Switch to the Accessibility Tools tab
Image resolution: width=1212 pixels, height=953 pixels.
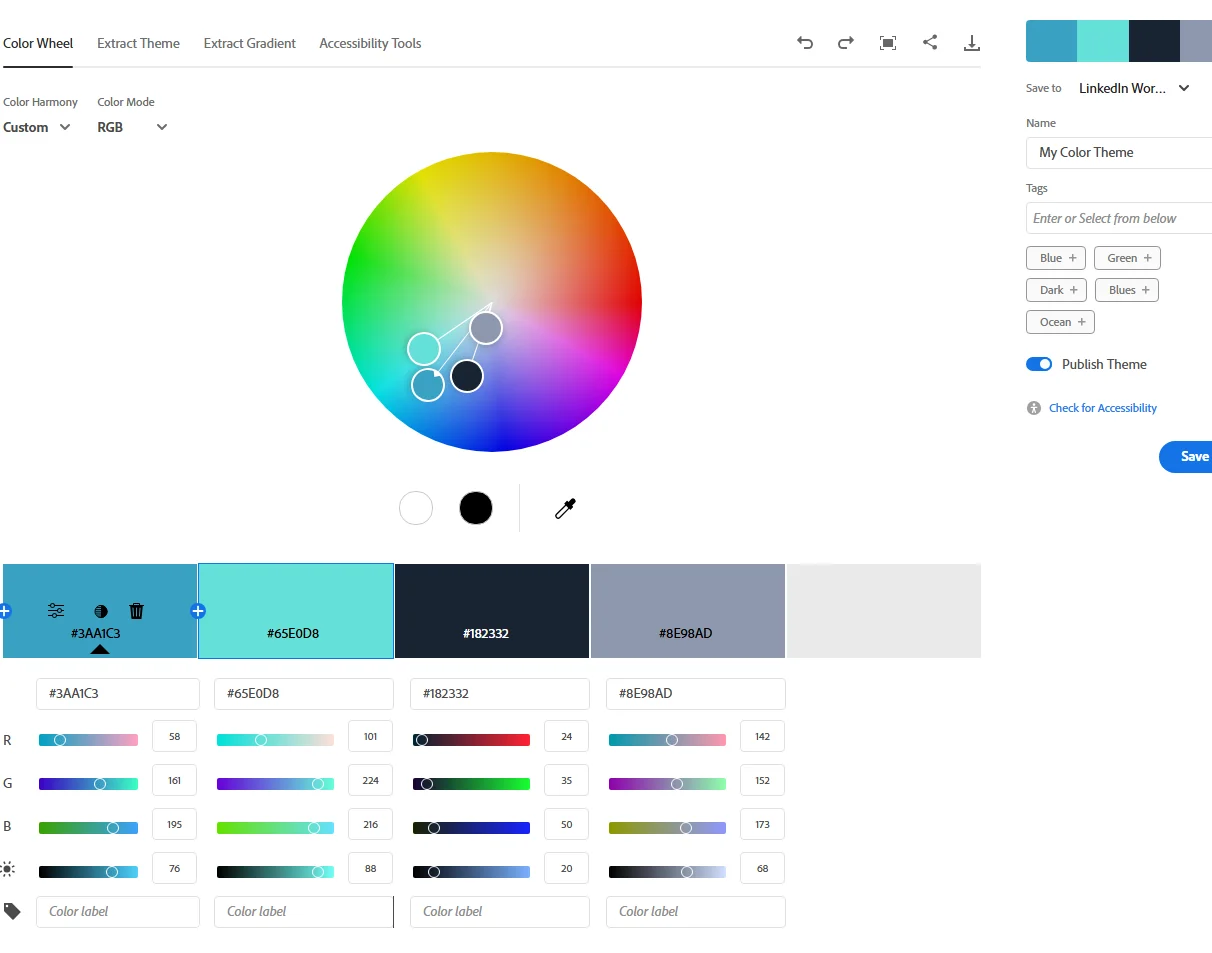pos(370,43)
